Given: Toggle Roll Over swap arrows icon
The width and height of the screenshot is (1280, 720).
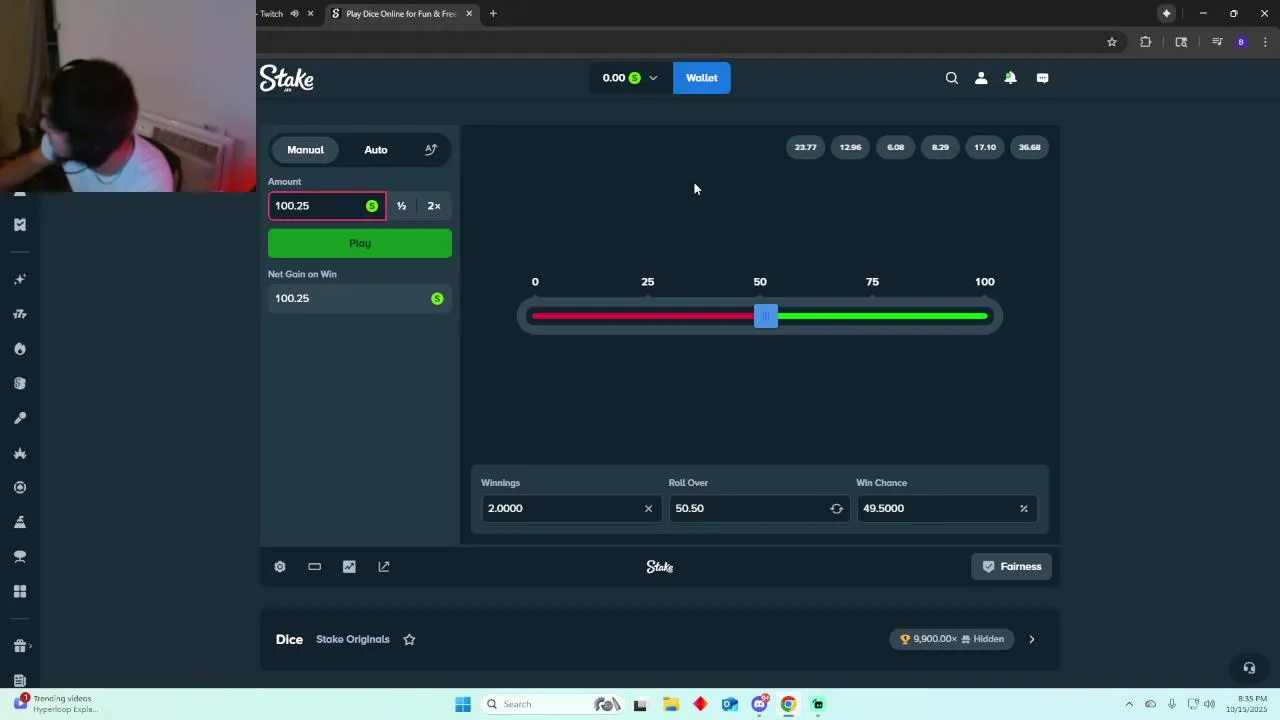Looking at the screenshot, I should [x=836, y=508].
